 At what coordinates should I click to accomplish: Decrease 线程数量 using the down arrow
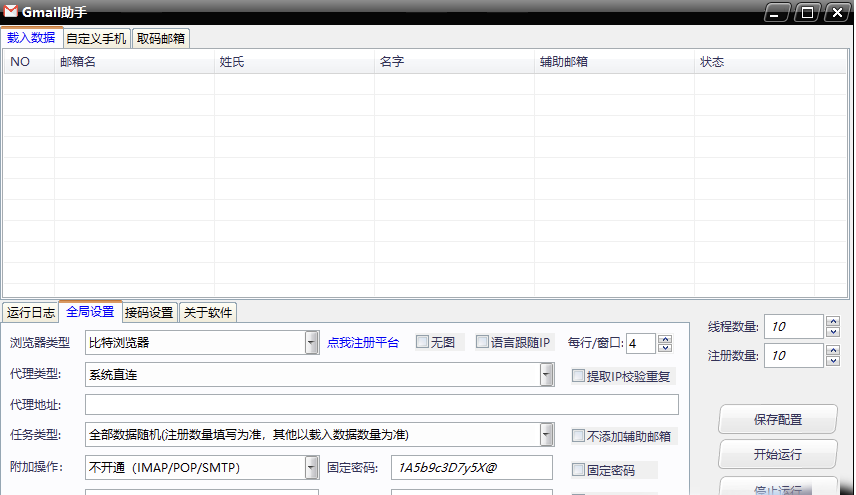coord(833,332)
